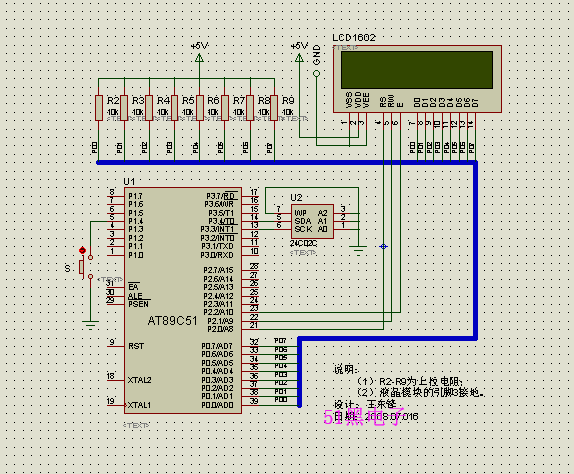
Task: Select the U1 component label
Action: click(129, 182)
